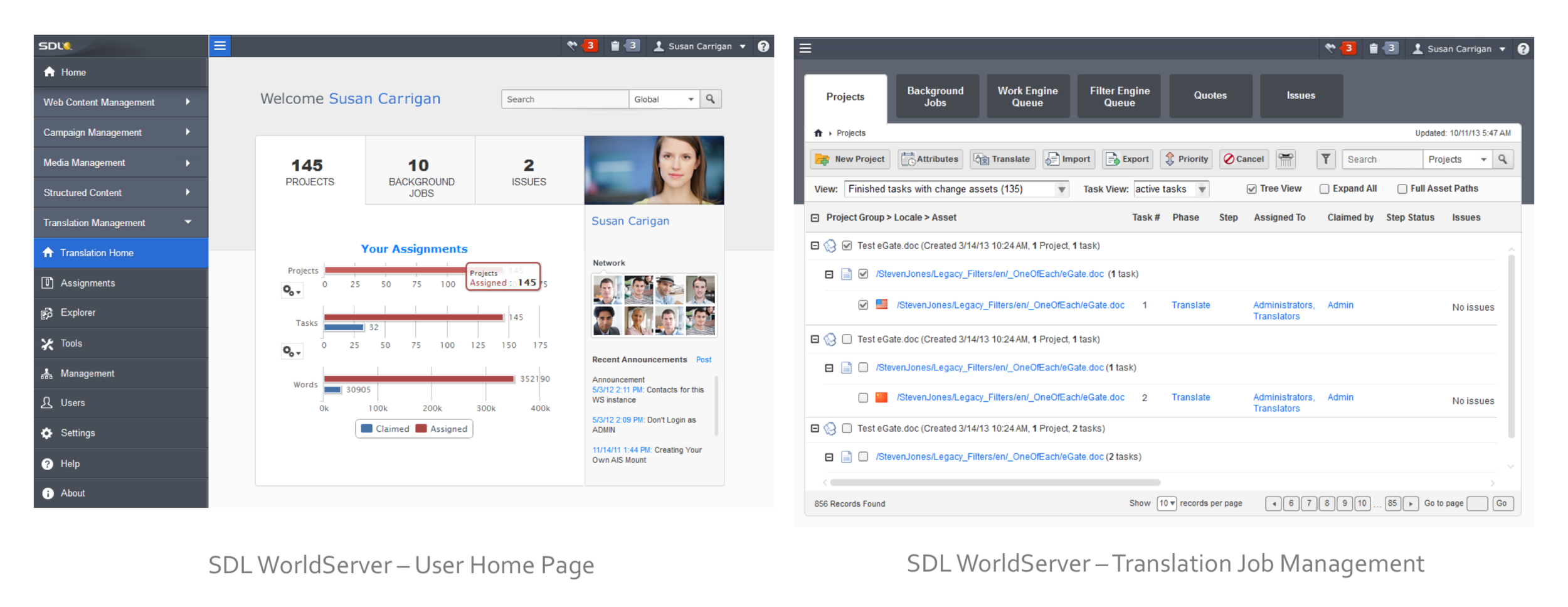Image resolution: width=1568 pixels, height=607 pixels.
Task: Switch to the Filter Engine Queue tab
Action: coord(1119,96)
